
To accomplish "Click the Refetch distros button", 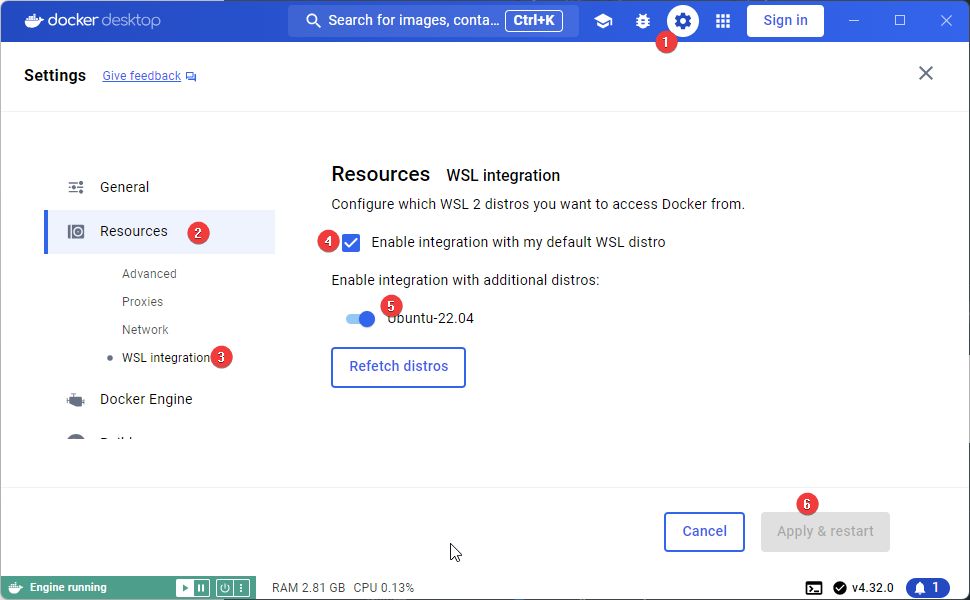I will [398, 367].
